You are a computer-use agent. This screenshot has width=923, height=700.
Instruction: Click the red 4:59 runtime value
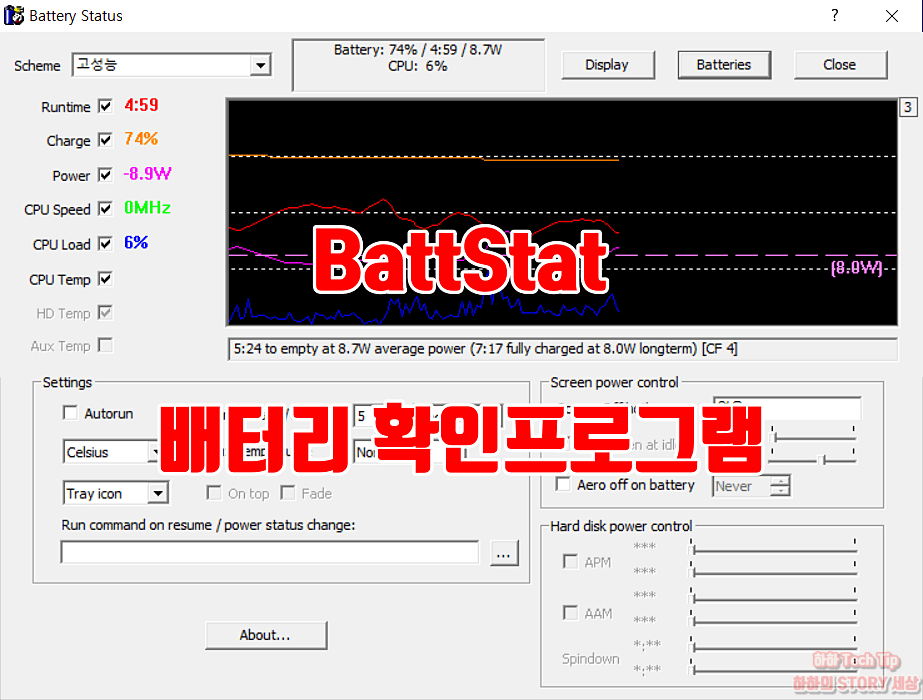(141, 105)
